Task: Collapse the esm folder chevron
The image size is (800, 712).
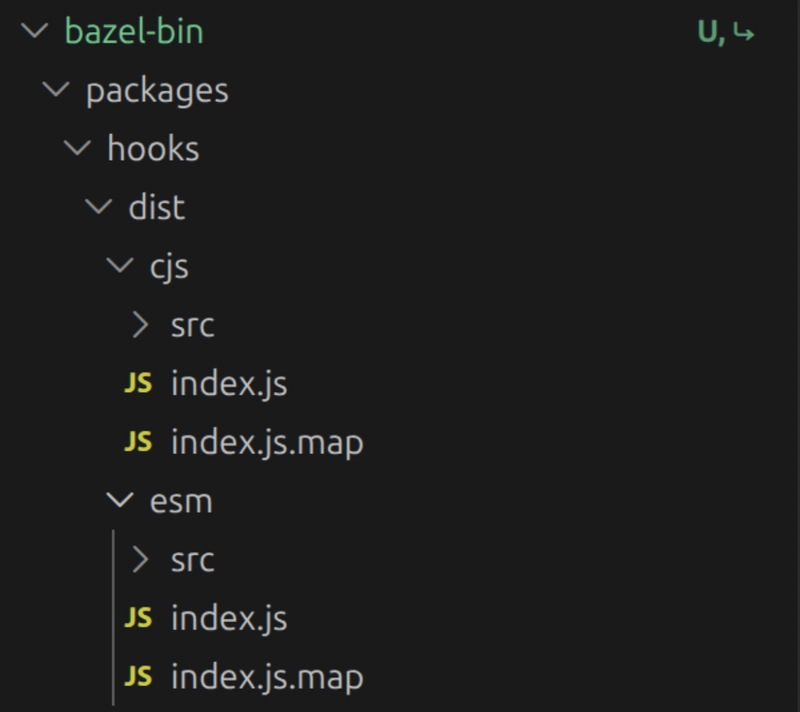Action: (120, 501)
